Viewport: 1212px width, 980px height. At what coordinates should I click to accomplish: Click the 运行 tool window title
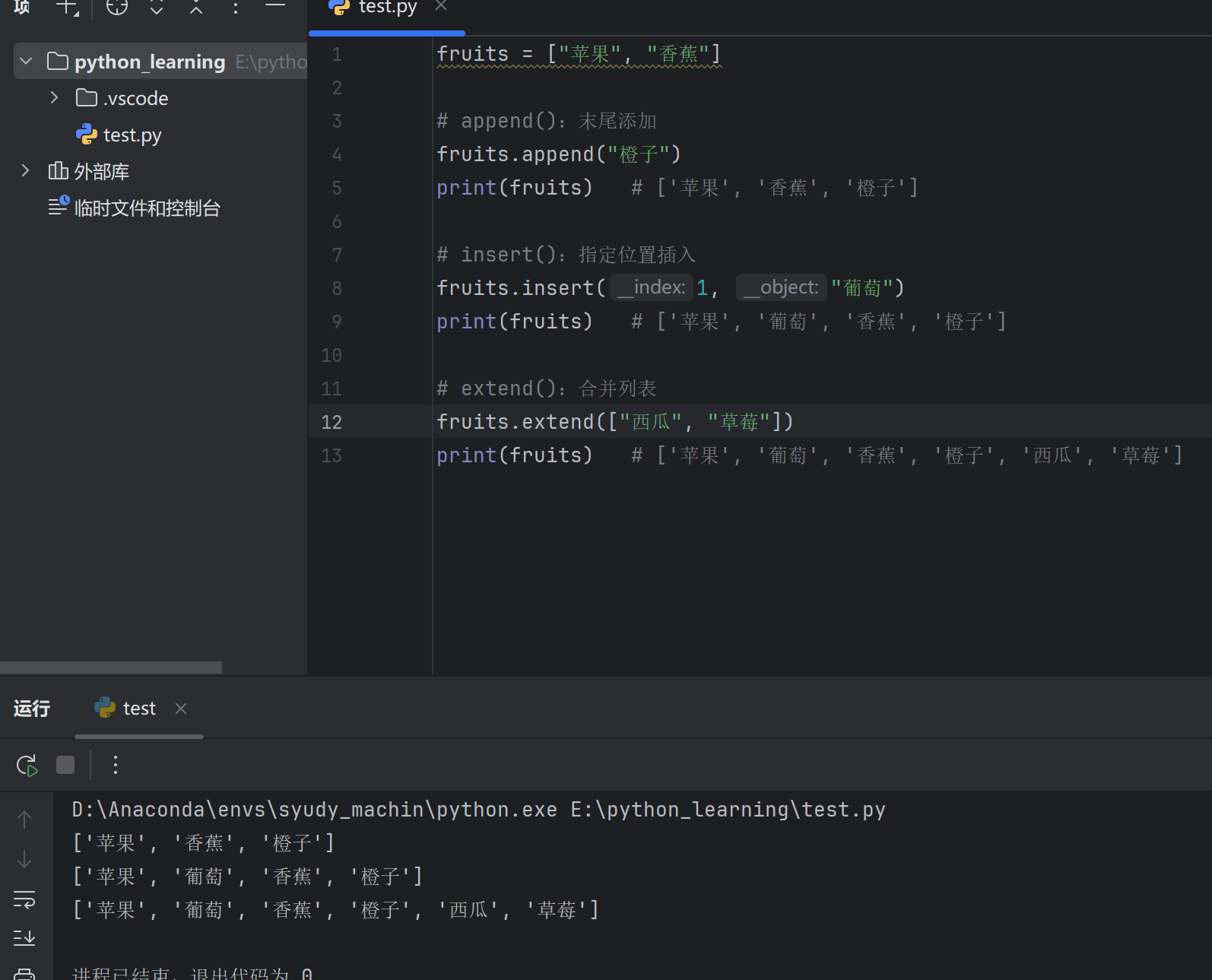click(x=32, y=709)
